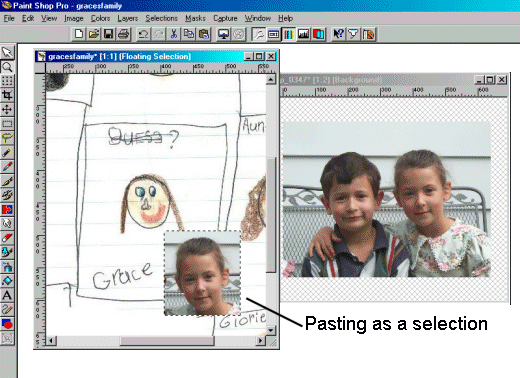Click the funnel-shaped toolbar icon
The width and height of the screenshot is (520, 378).
click(x=353, y=34)
